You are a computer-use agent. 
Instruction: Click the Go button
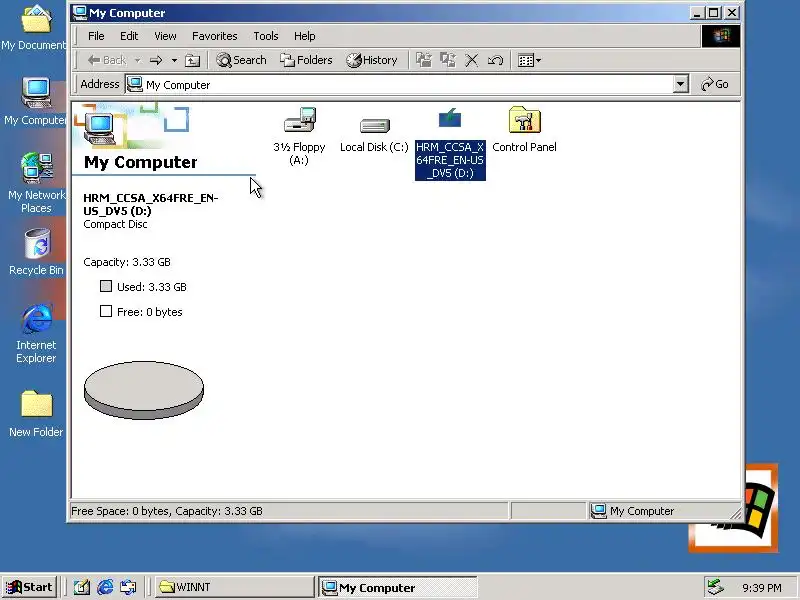click(x=715, y=84)
